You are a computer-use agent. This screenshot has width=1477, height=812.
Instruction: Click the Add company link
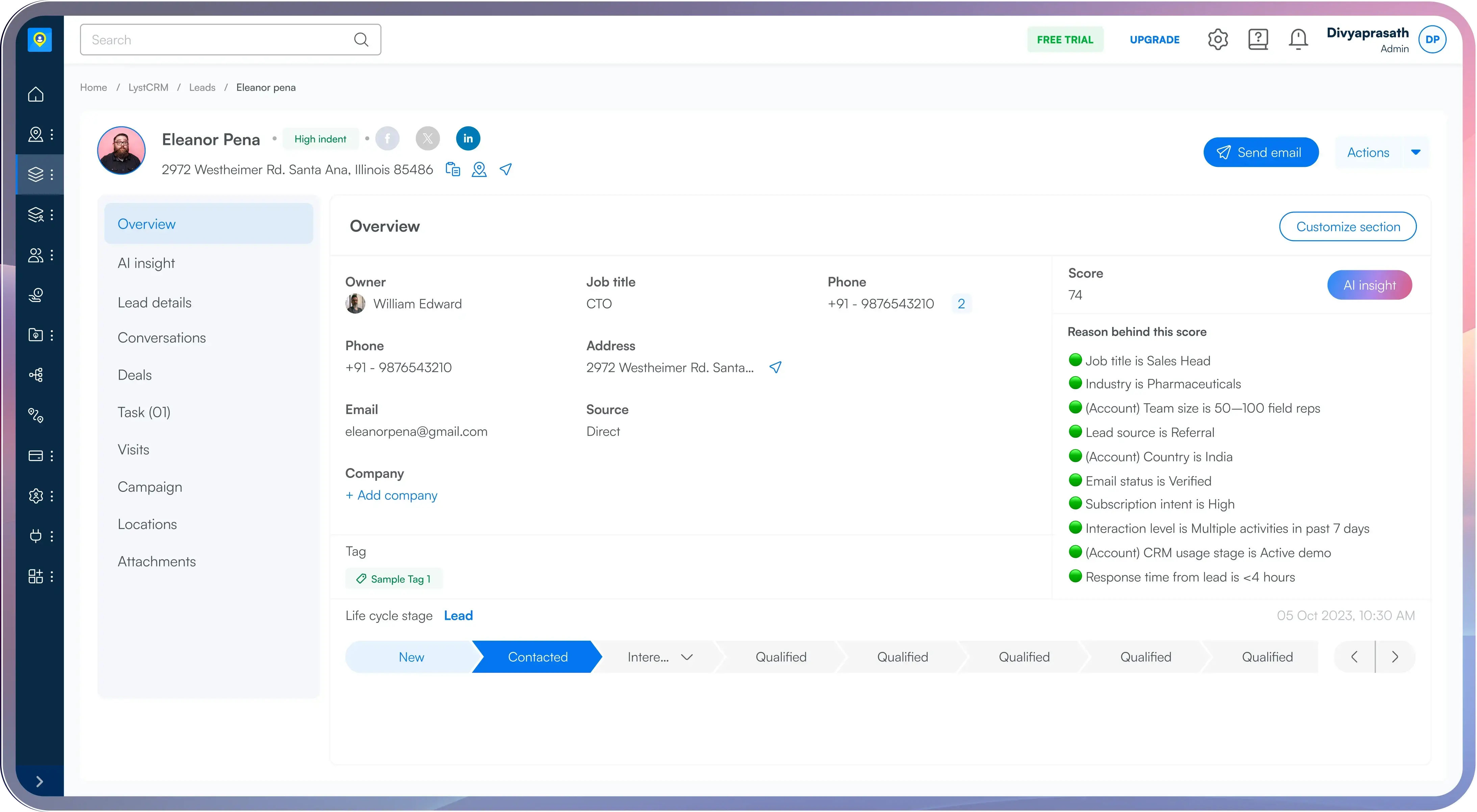coord(392,496)
